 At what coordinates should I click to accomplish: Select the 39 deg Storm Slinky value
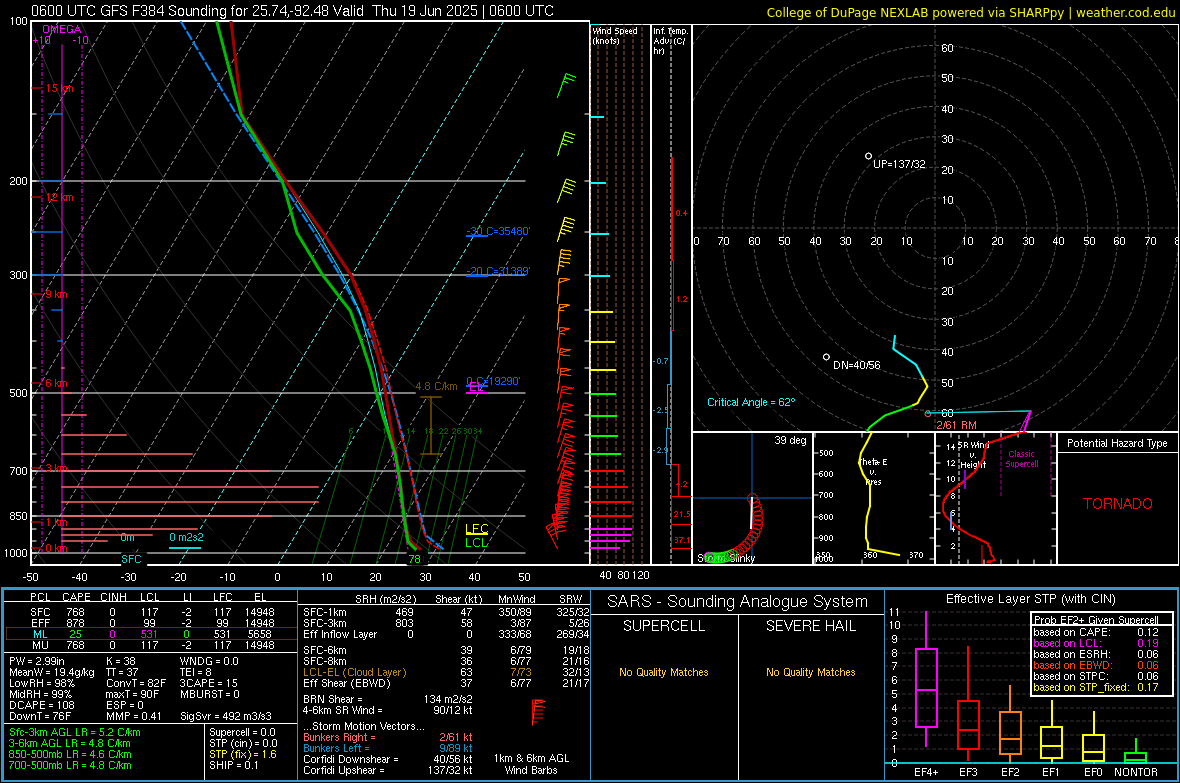tap(790, 440)
